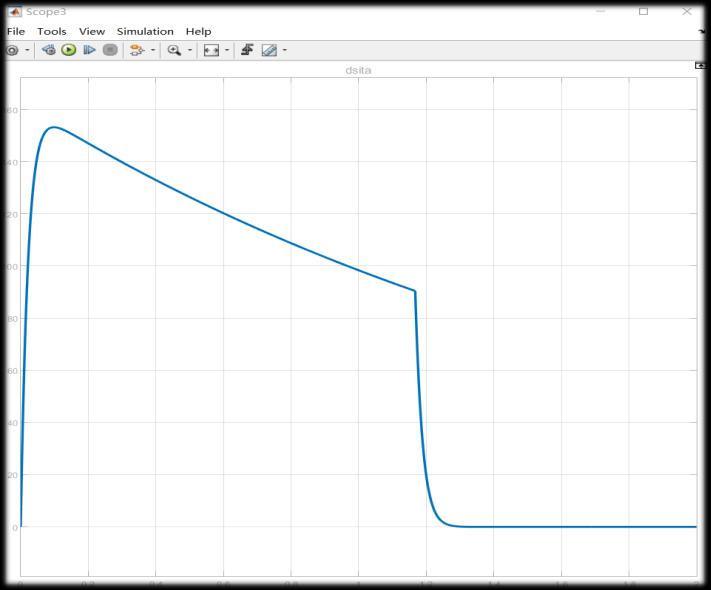Open the scope Configuration Properties gear icon
This screenshot has height=590, width=711.
(12, 50)
